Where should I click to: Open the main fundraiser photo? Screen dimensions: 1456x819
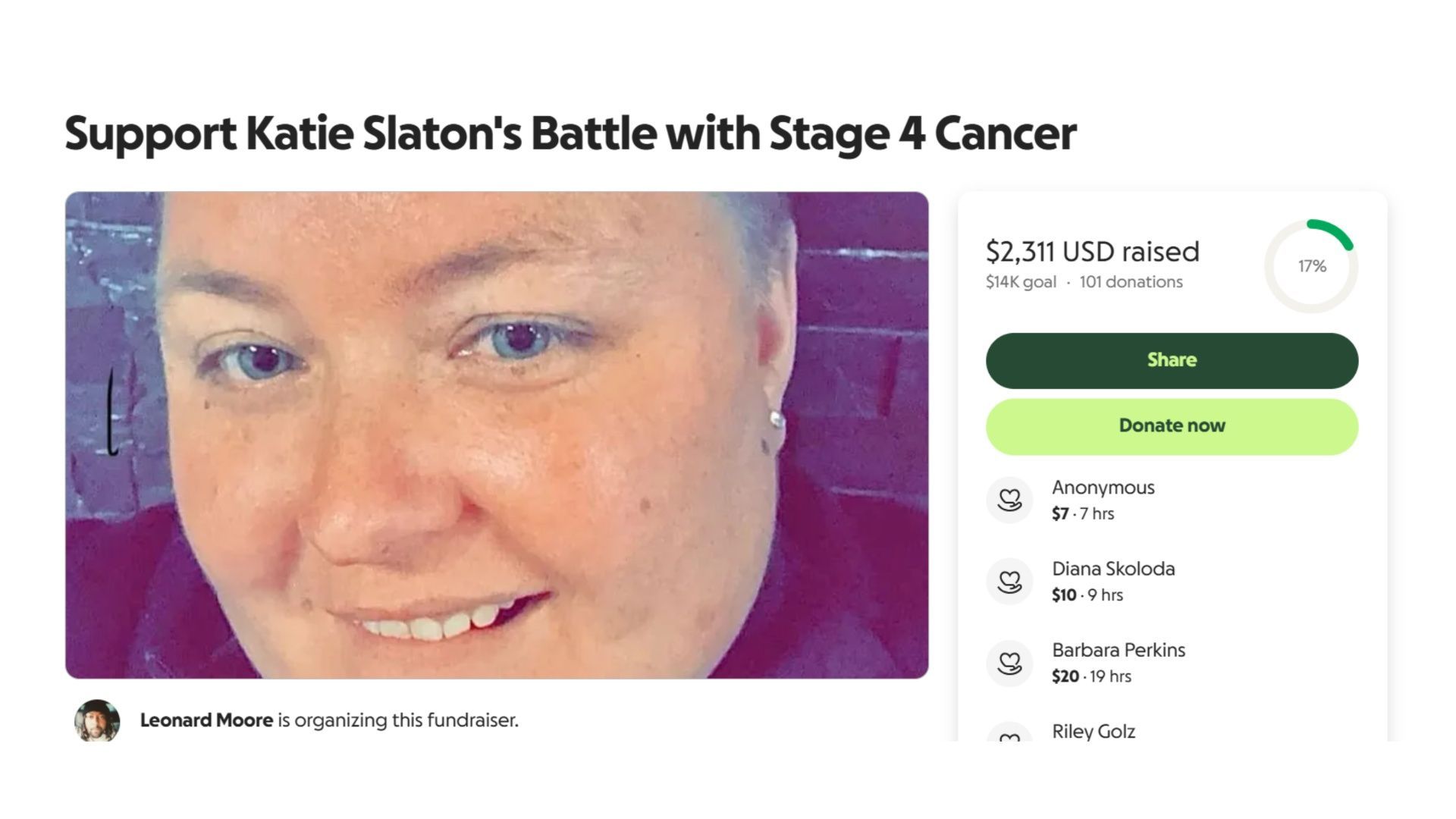click(x=497, y=435)
